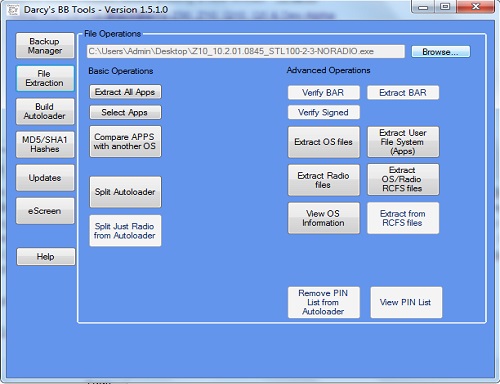This screenshot has height=384, width=500.
Task: Click the View PIN List button
Action: tap(406, 302)
